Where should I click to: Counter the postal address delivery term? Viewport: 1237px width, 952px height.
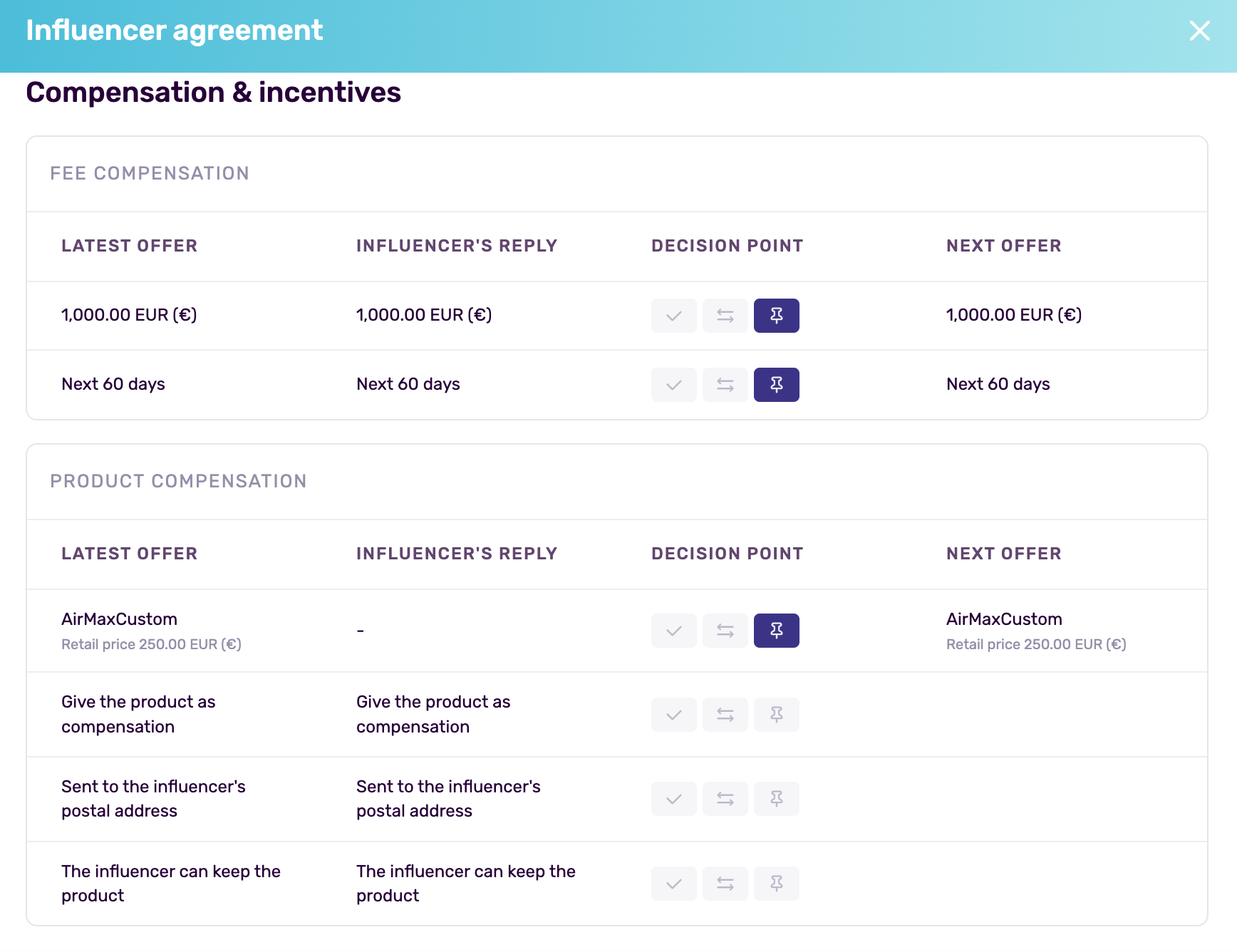[725, 799]
